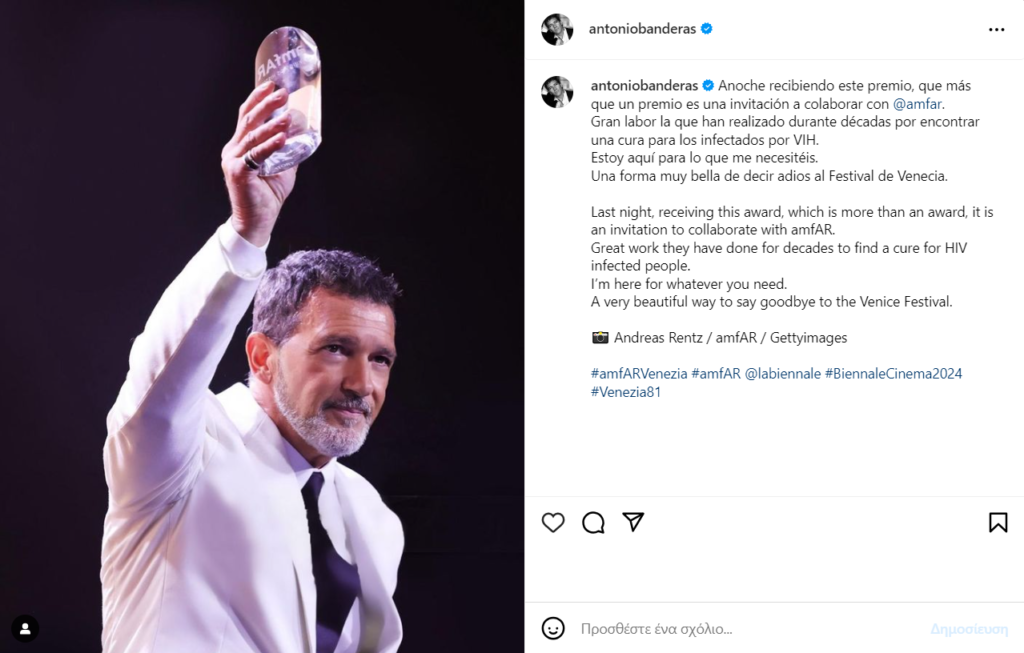Open emoji picker in comment box

(x=553, y=628)
